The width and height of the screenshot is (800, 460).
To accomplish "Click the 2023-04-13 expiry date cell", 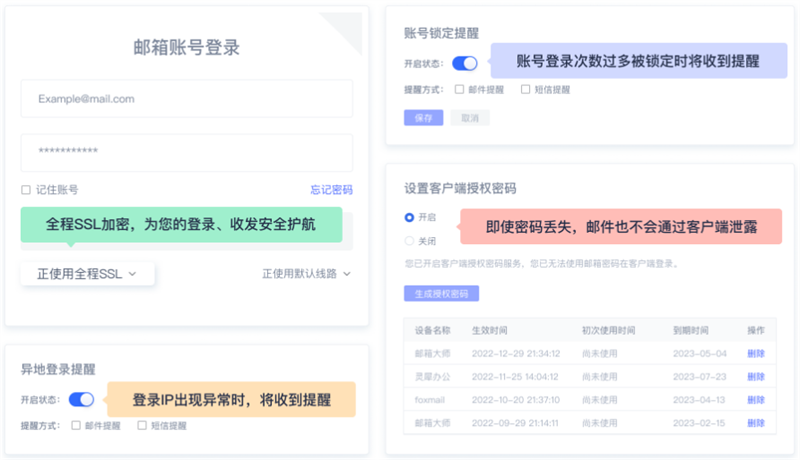I will click(699, 400).
